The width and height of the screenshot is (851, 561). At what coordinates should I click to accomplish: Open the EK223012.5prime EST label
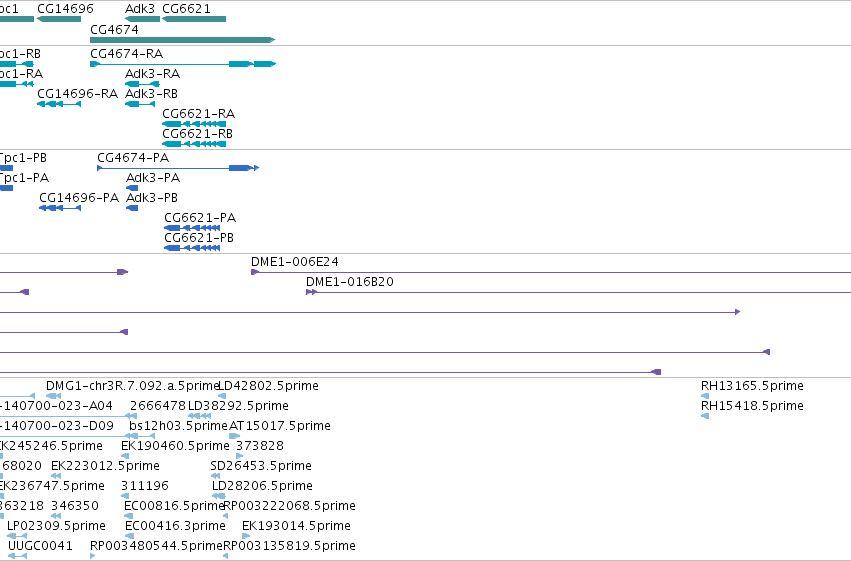(x=105, y=467)
